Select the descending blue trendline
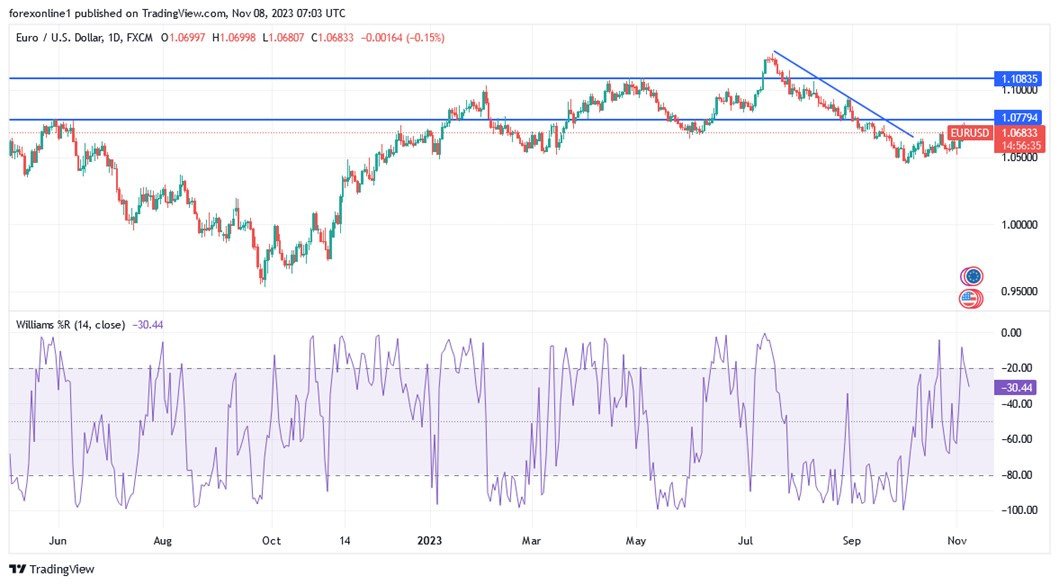The width and height of the screenshot is (1059, 585). [x=840, y=92]
